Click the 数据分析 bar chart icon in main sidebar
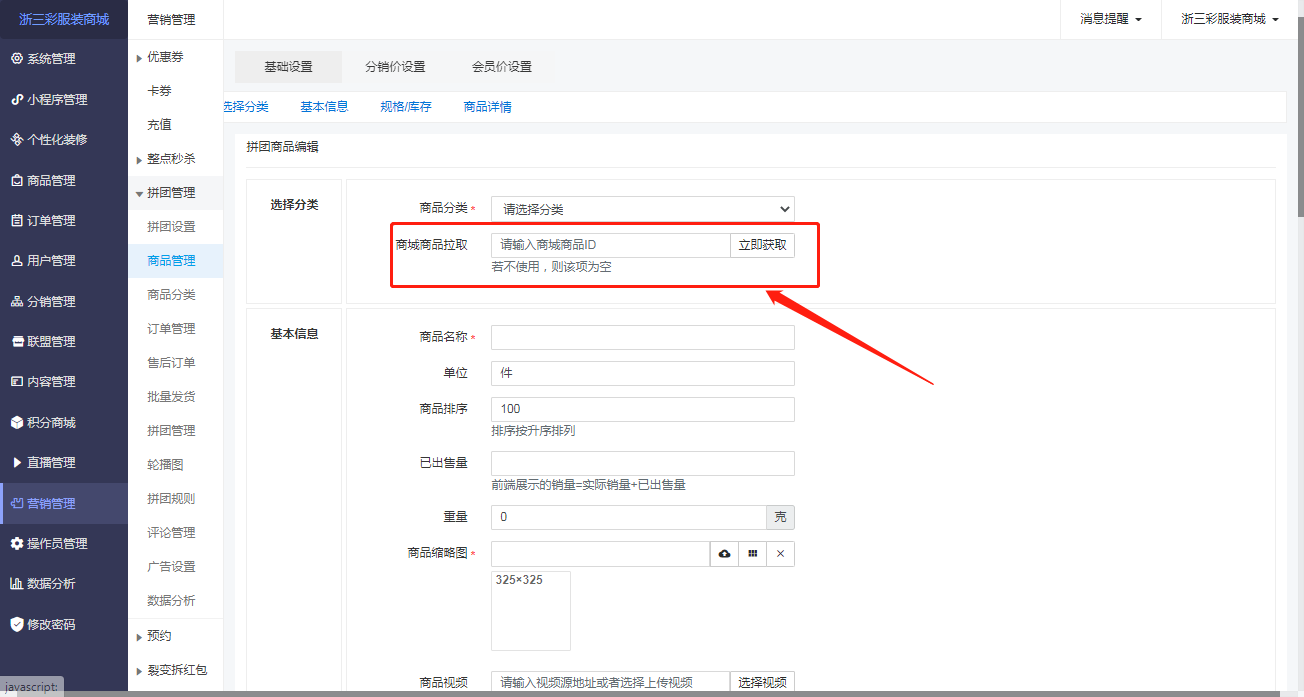Screen dimensions: 1304x697 17,584
